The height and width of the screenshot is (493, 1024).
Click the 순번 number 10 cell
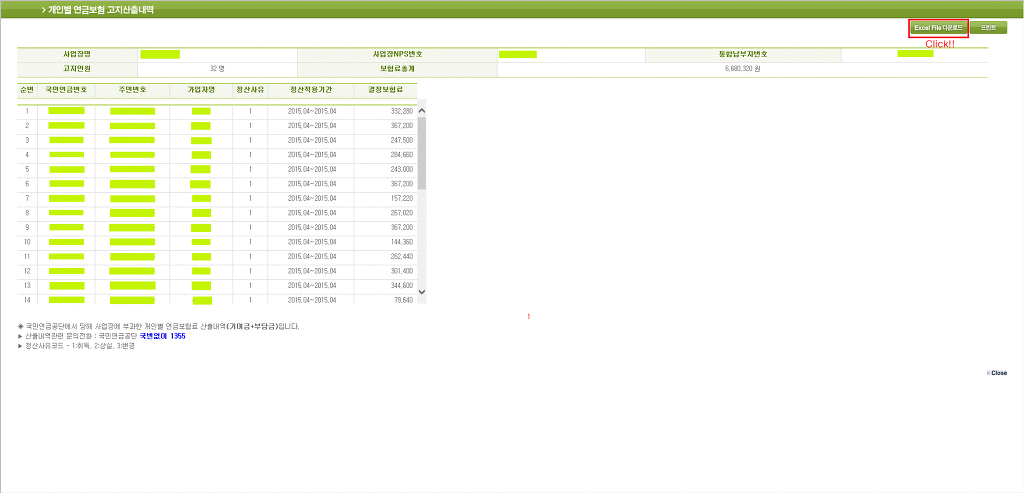pyautogui.click(x=27, y=242)
